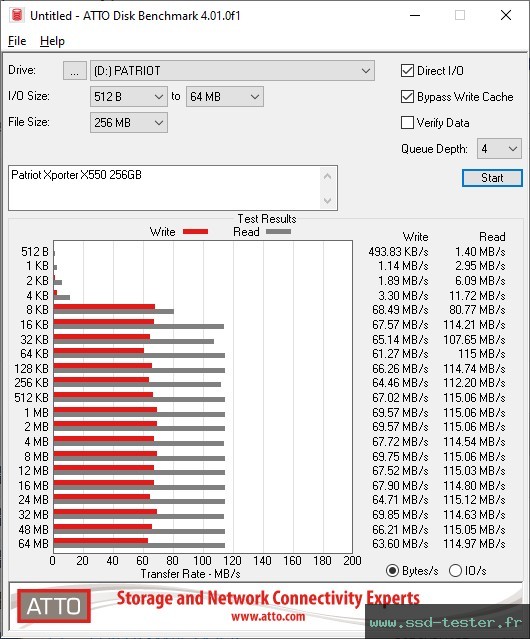Click the 32 KB read value 107.65 MB/s
The image size is (530, 639).
(x=475, y=339)
